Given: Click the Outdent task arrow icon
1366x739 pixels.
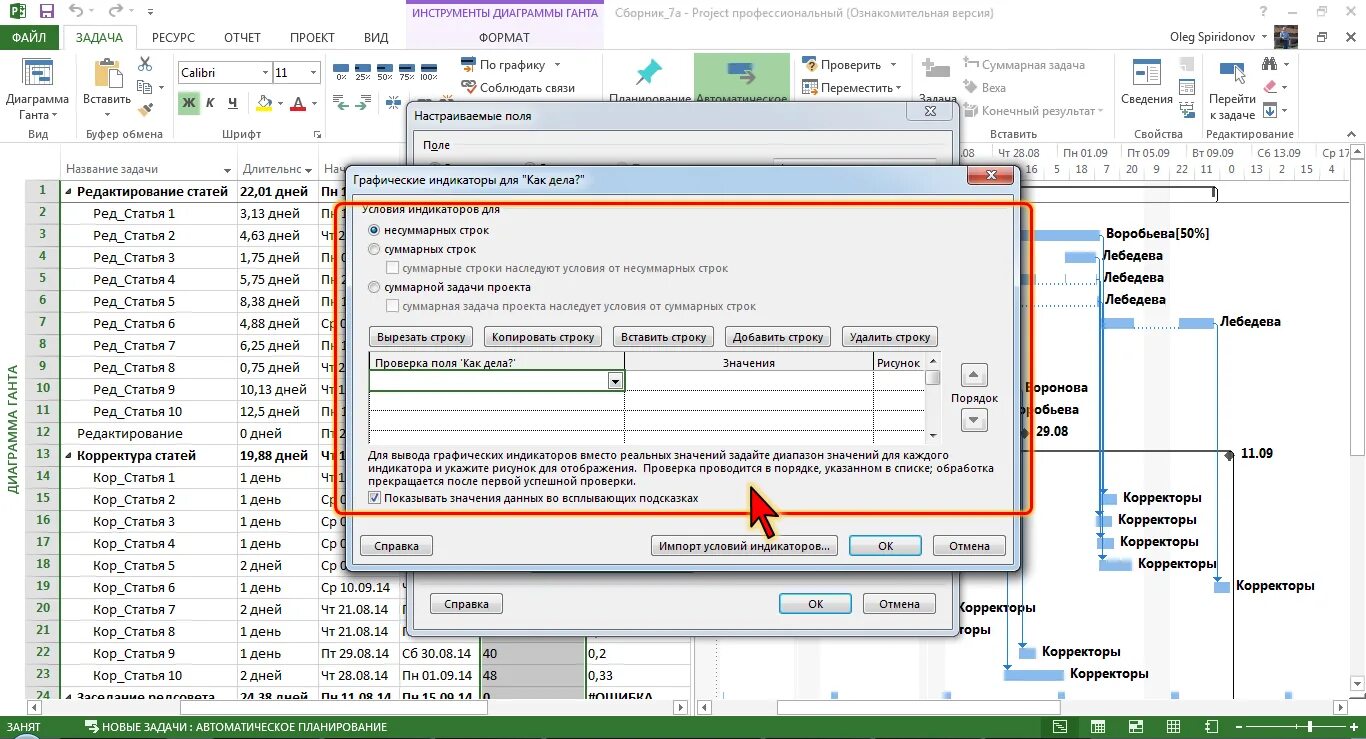Looking at the screenshot, I should click(x=341, y=103).
